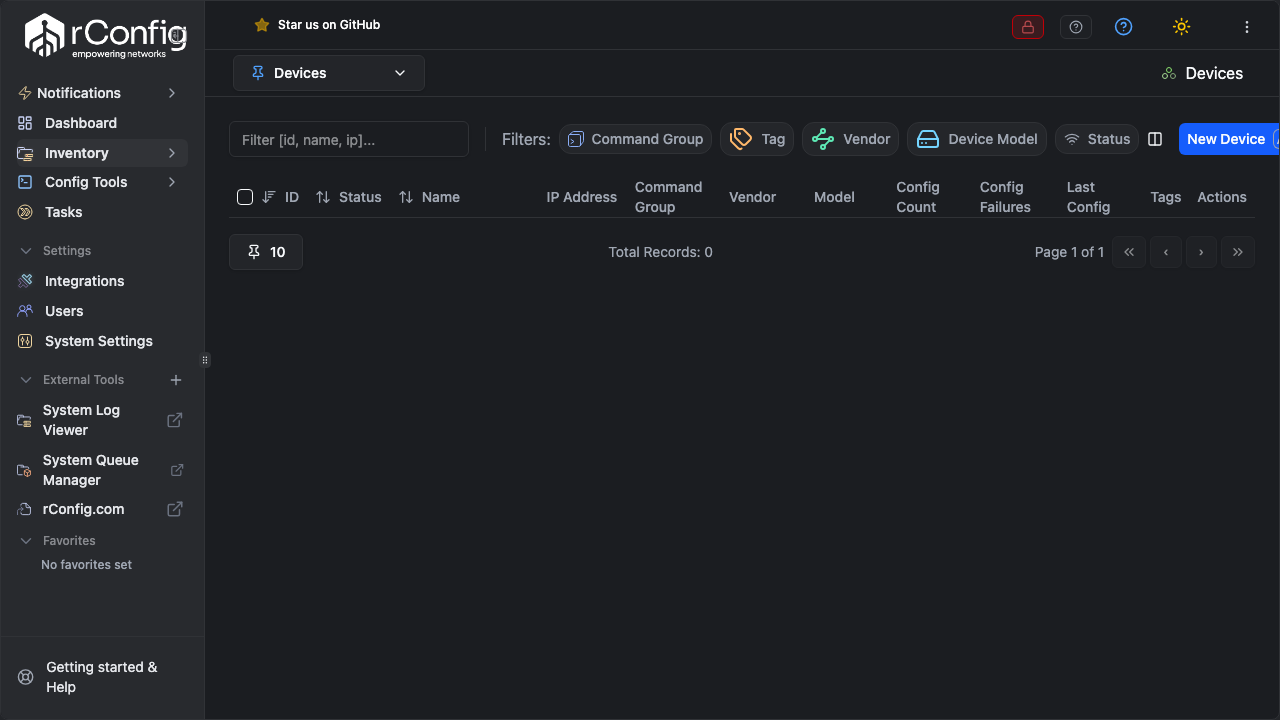Open the Tag filter
Viewport: 1280px width, 720px height.
[x=757, y=139]
